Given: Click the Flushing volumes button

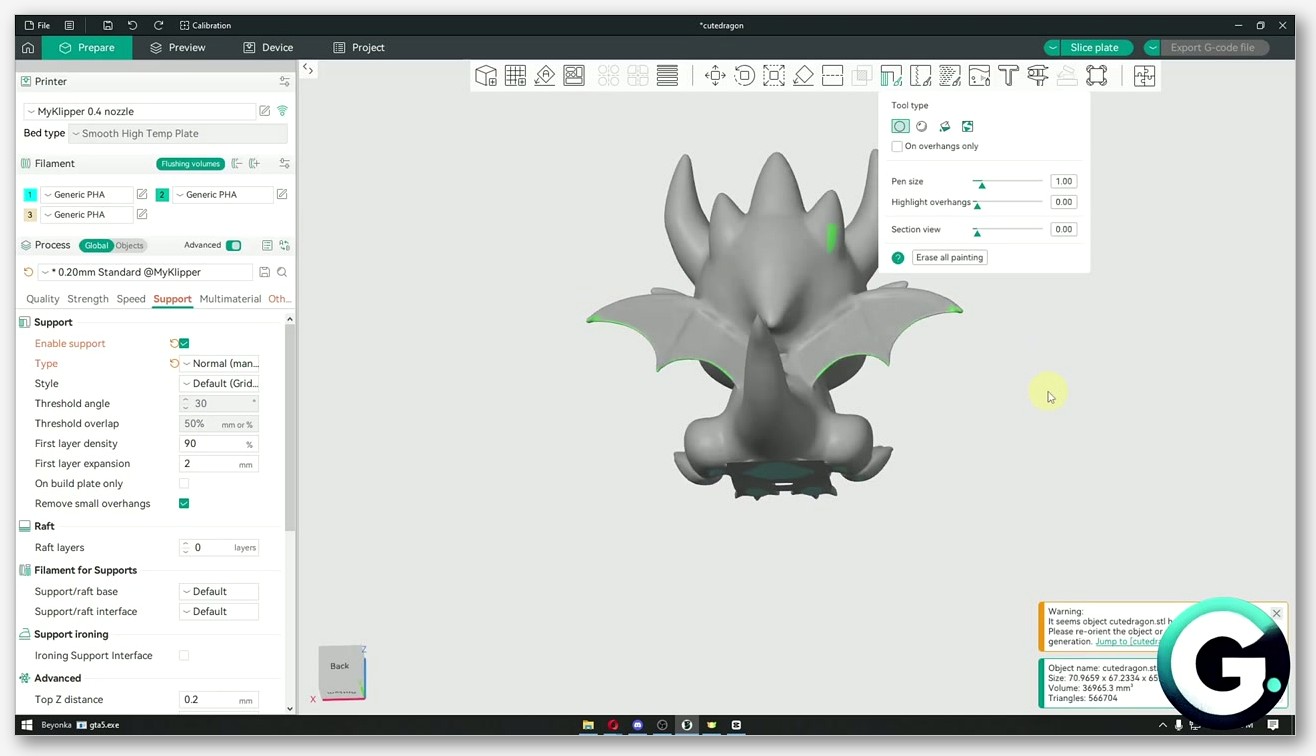Looking at the screenshot, I should [x=190, y=164].
